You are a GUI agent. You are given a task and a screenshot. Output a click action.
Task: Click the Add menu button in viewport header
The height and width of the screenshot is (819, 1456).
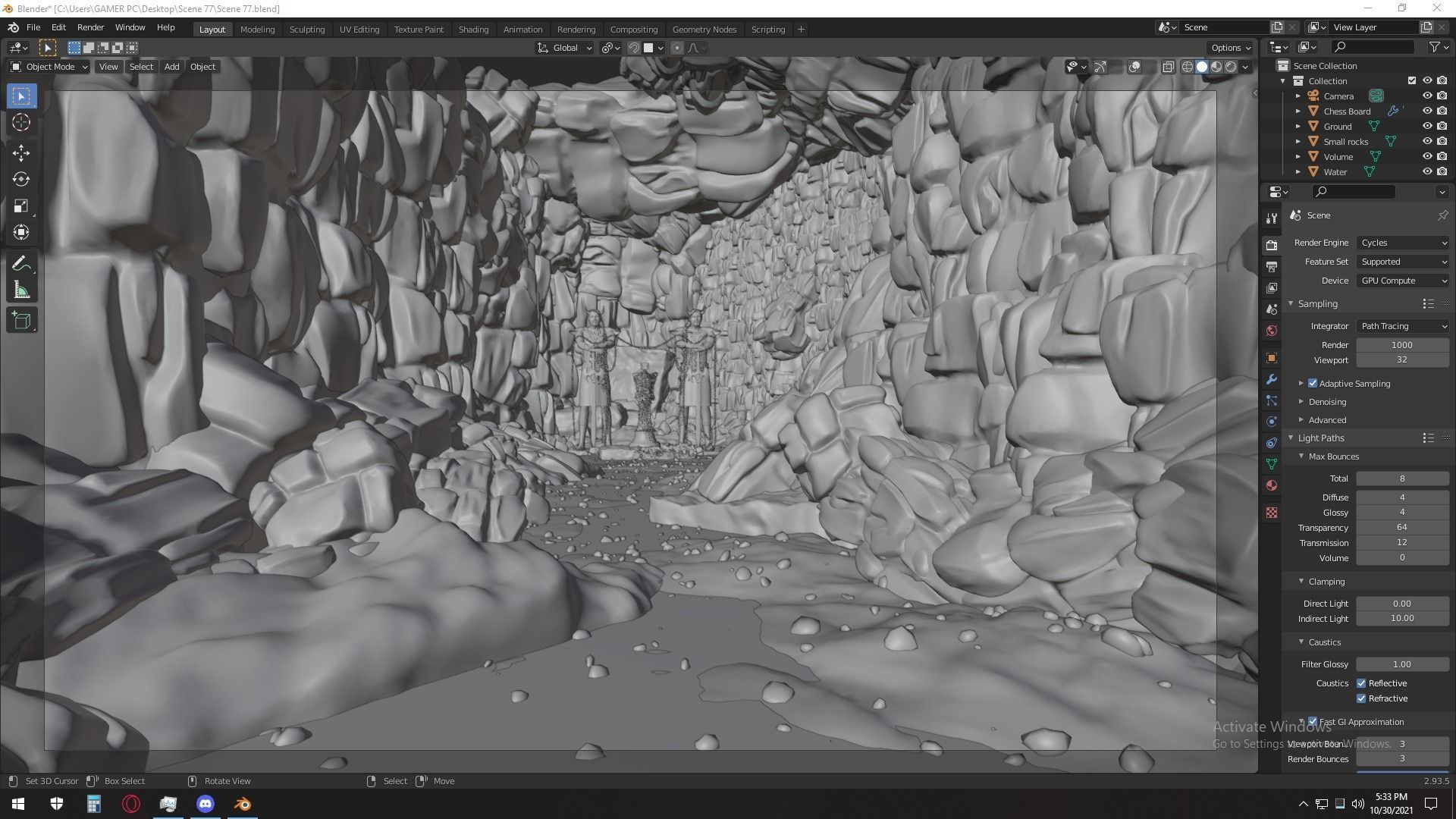click(x=171, y=67)
